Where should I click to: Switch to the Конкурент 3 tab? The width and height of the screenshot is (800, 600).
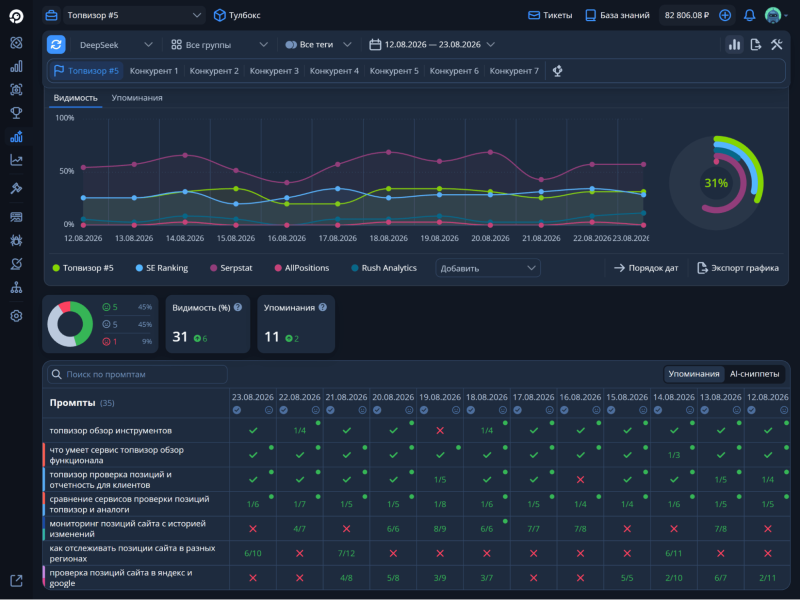click(274, 71)
